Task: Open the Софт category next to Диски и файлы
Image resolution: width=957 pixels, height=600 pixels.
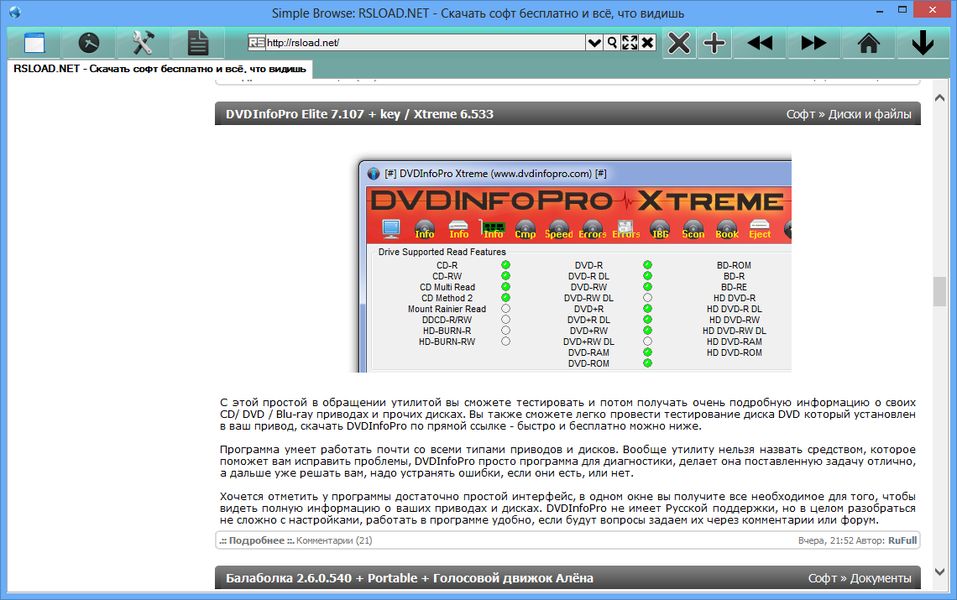Action: (800, 114)
